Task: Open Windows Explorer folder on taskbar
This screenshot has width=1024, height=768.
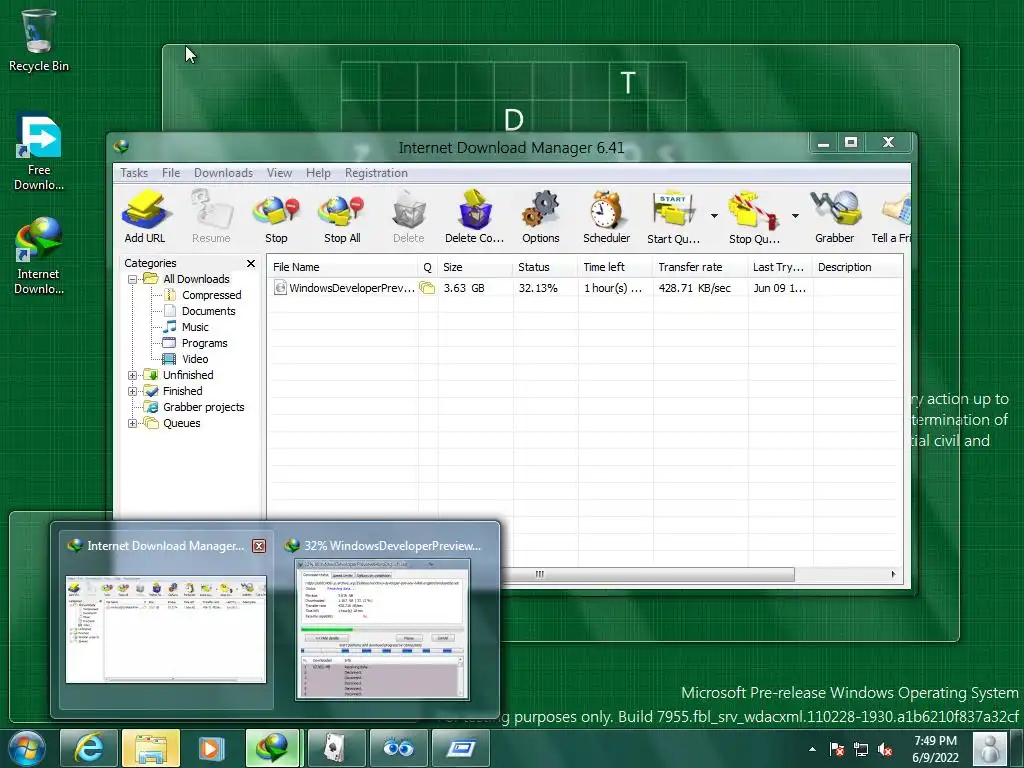Action: click(x=150, y=748)
